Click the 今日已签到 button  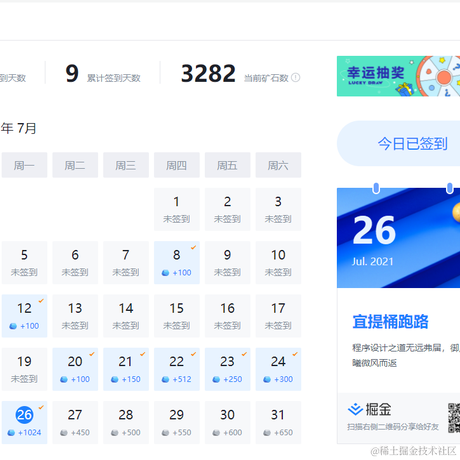coord(398,144)
